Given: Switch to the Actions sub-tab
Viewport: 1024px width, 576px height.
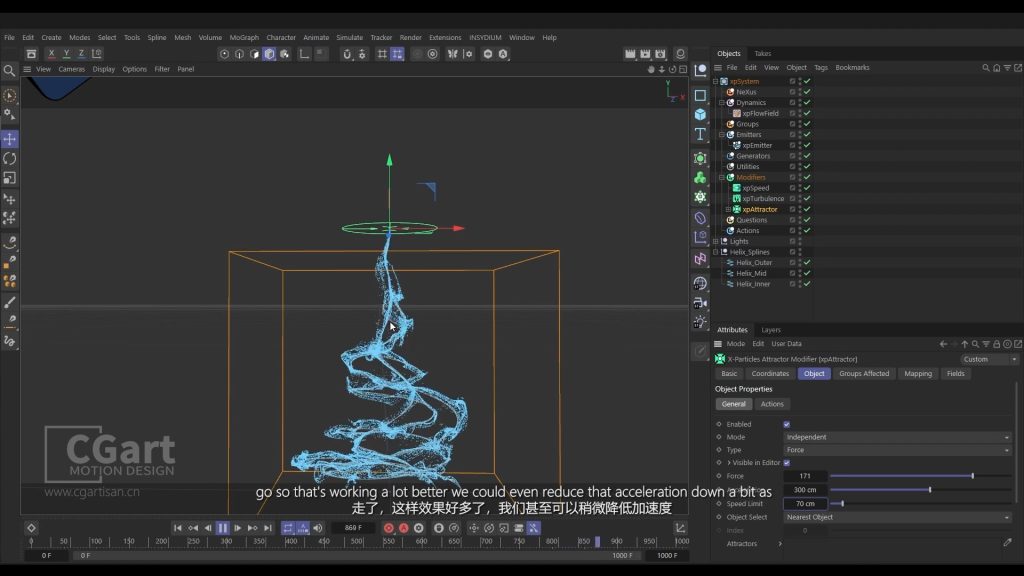Looking at the screenshot, I should pyautogui.click(x=772, y=404).
